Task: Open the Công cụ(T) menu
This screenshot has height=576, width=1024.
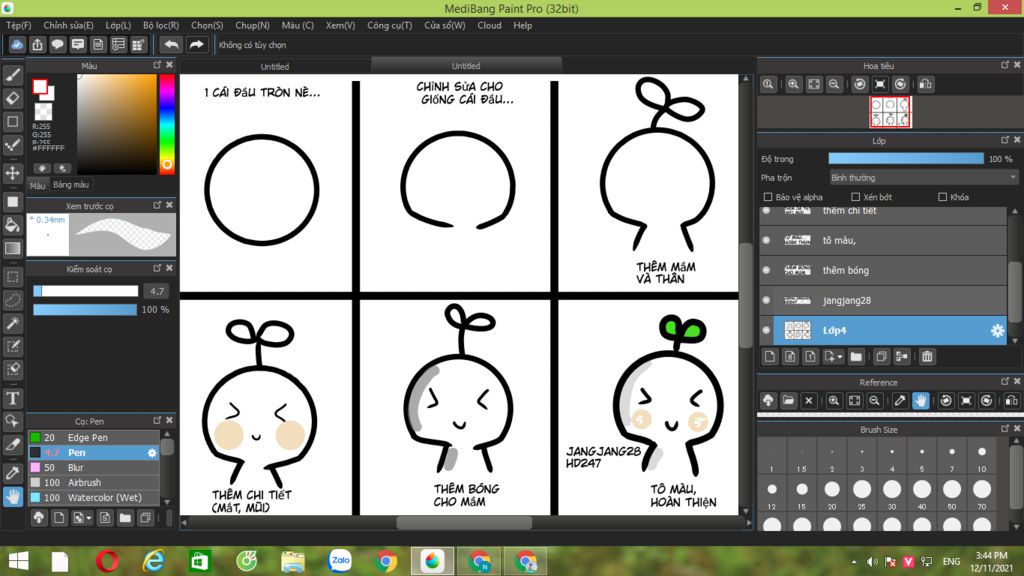Action: point(389,25)
